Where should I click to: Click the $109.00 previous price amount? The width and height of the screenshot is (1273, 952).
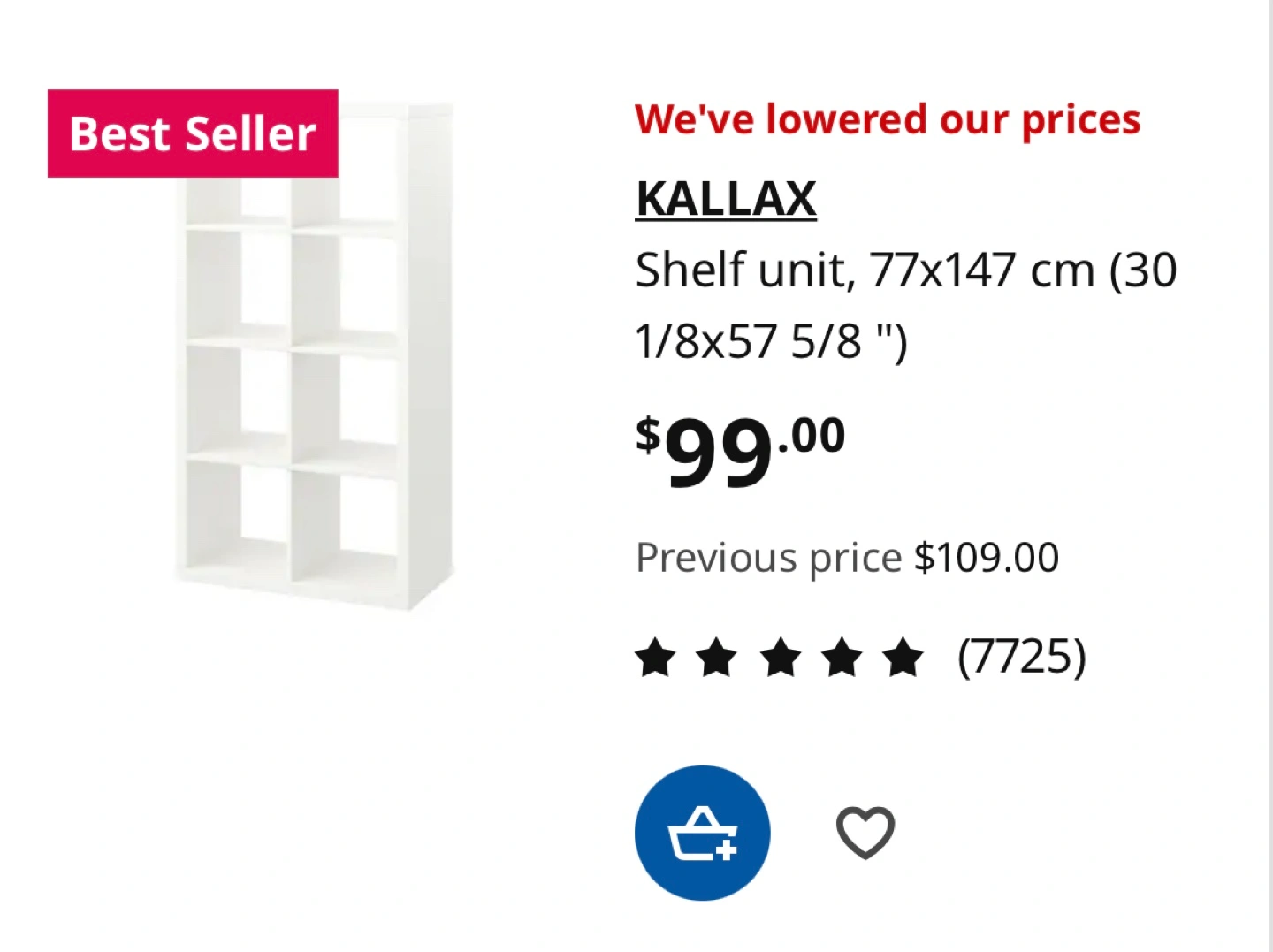tap(987, 558)
